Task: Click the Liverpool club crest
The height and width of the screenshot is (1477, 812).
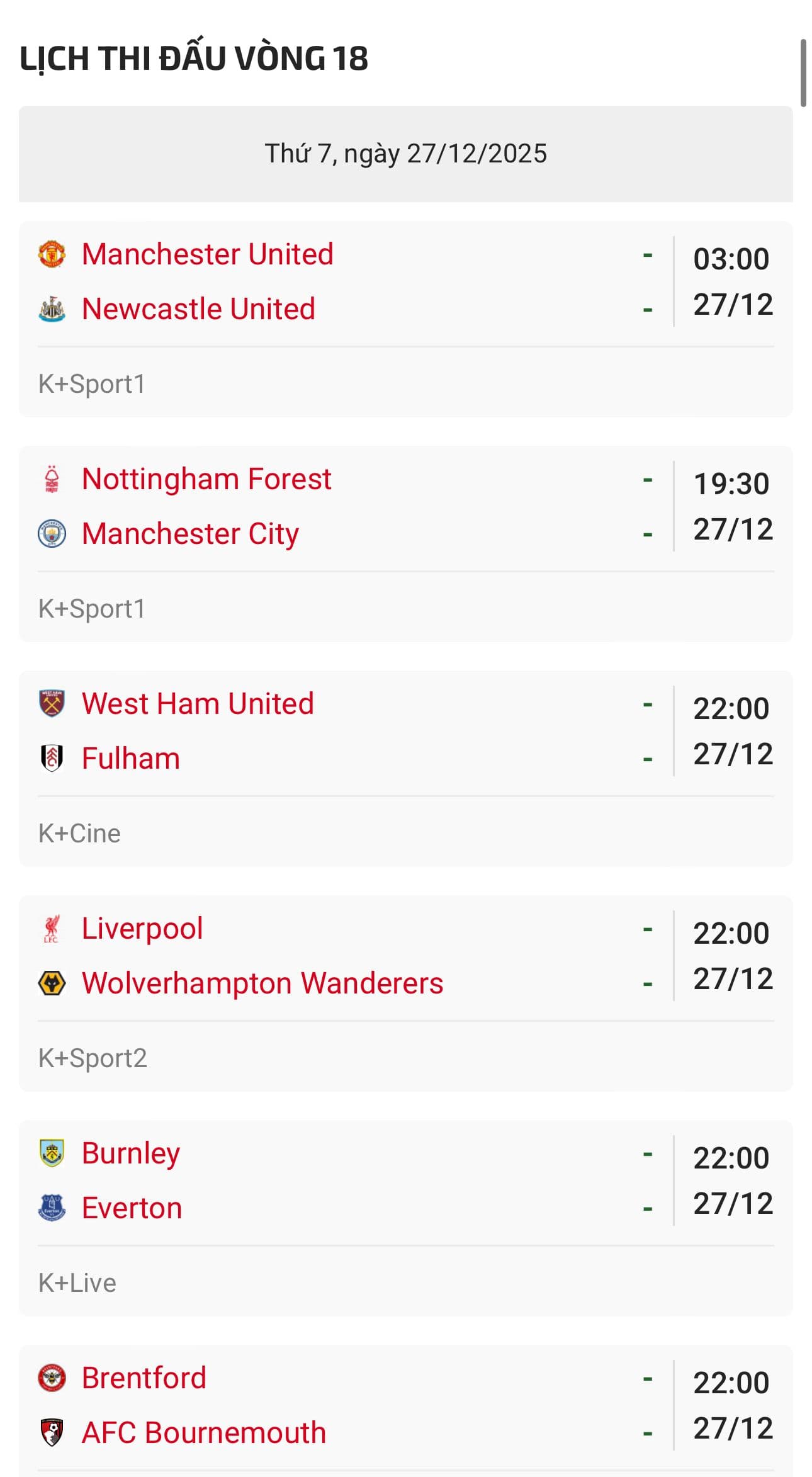Action: [x=52, y=929]
